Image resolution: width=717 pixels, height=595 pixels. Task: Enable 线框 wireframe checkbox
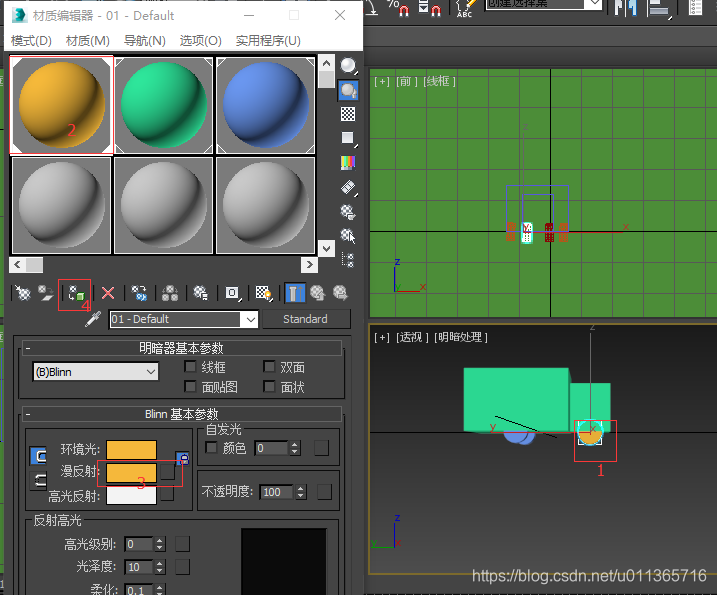coord(190,367)
